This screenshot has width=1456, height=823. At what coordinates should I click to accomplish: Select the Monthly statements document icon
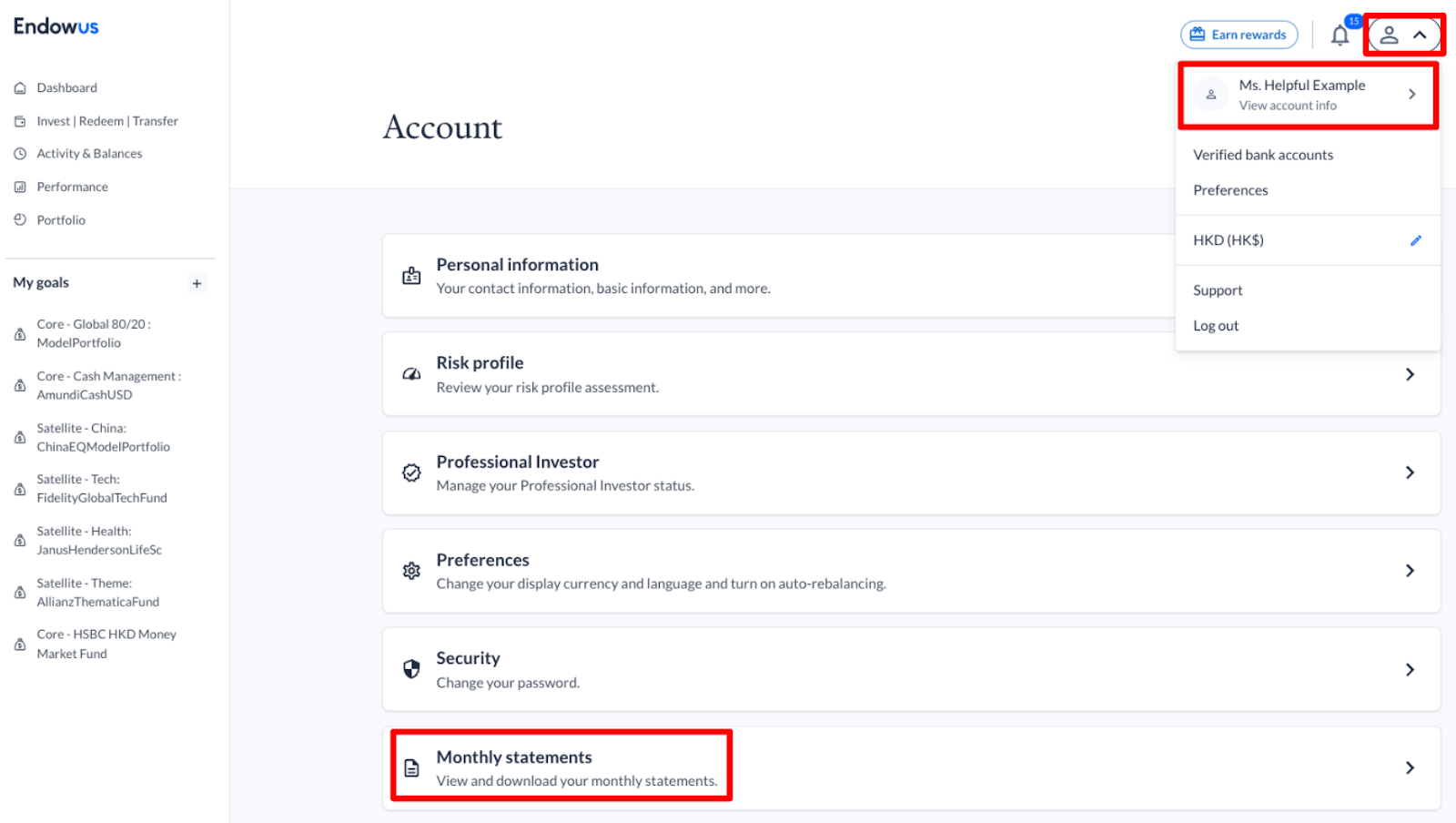pos(411,767)
